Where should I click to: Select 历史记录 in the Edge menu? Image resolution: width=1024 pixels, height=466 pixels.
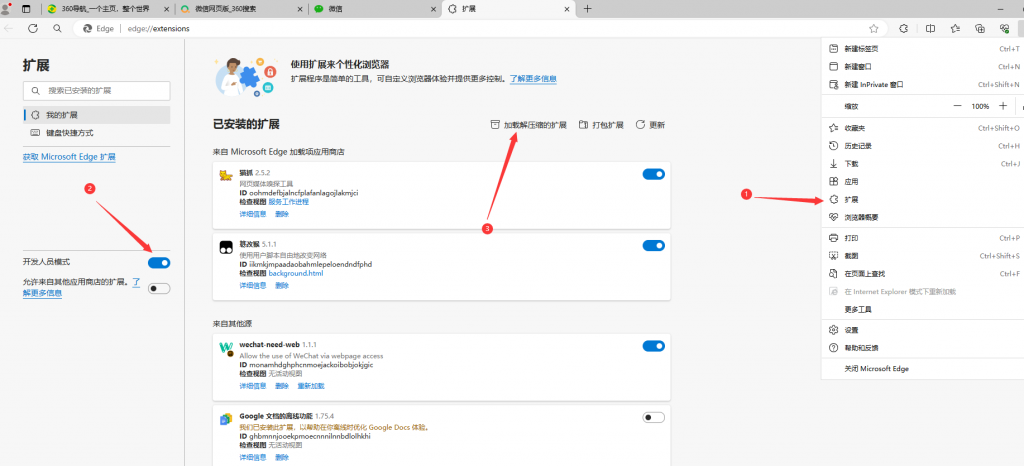(x=858, y=145)
